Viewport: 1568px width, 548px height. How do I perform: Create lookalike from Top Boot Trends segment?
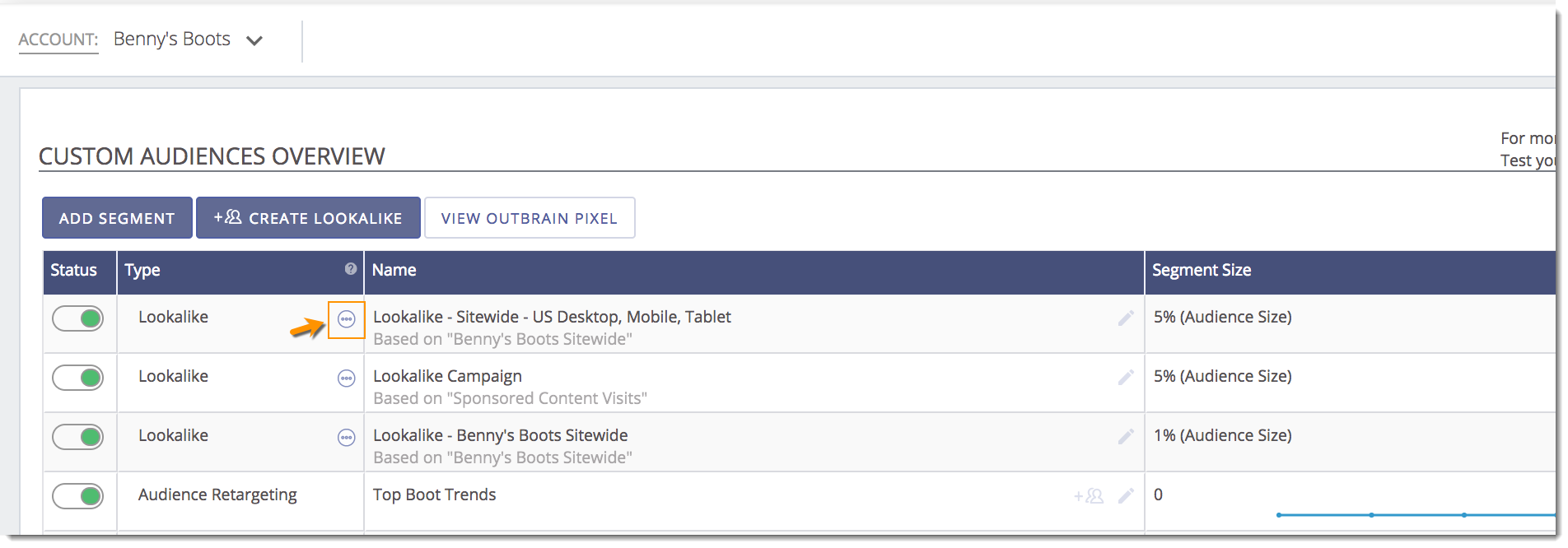click(1088, 496)
